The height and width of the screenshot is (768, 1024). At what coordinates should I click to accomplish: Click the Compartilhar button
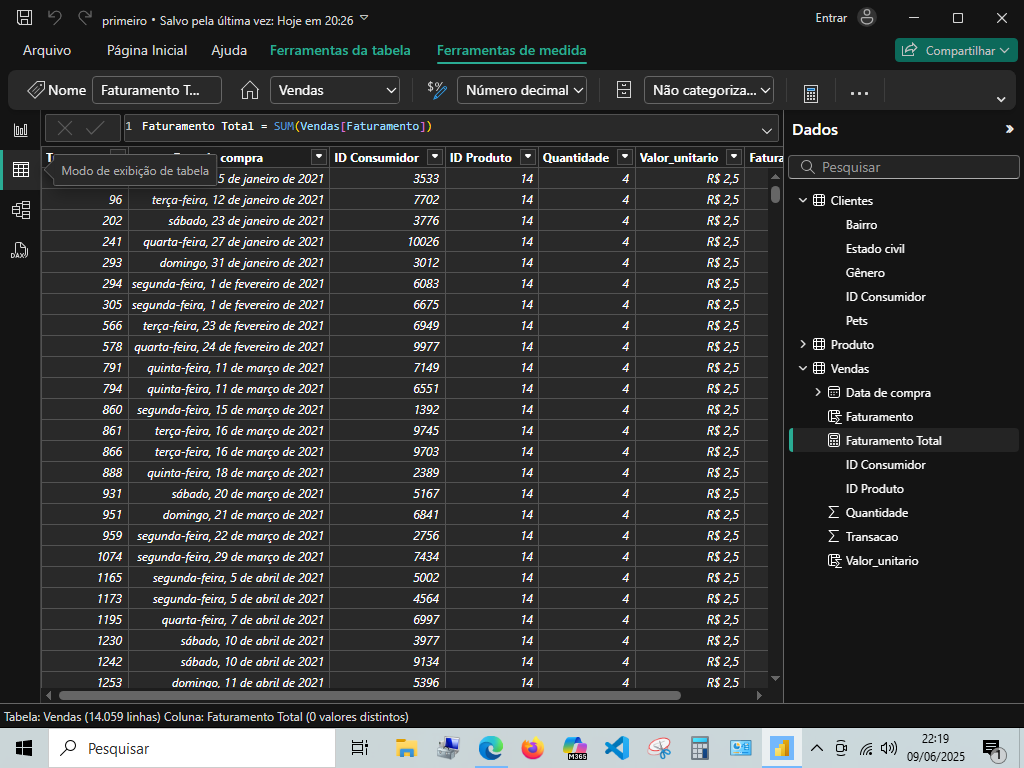pyautogui.click(x=956, y=50)
